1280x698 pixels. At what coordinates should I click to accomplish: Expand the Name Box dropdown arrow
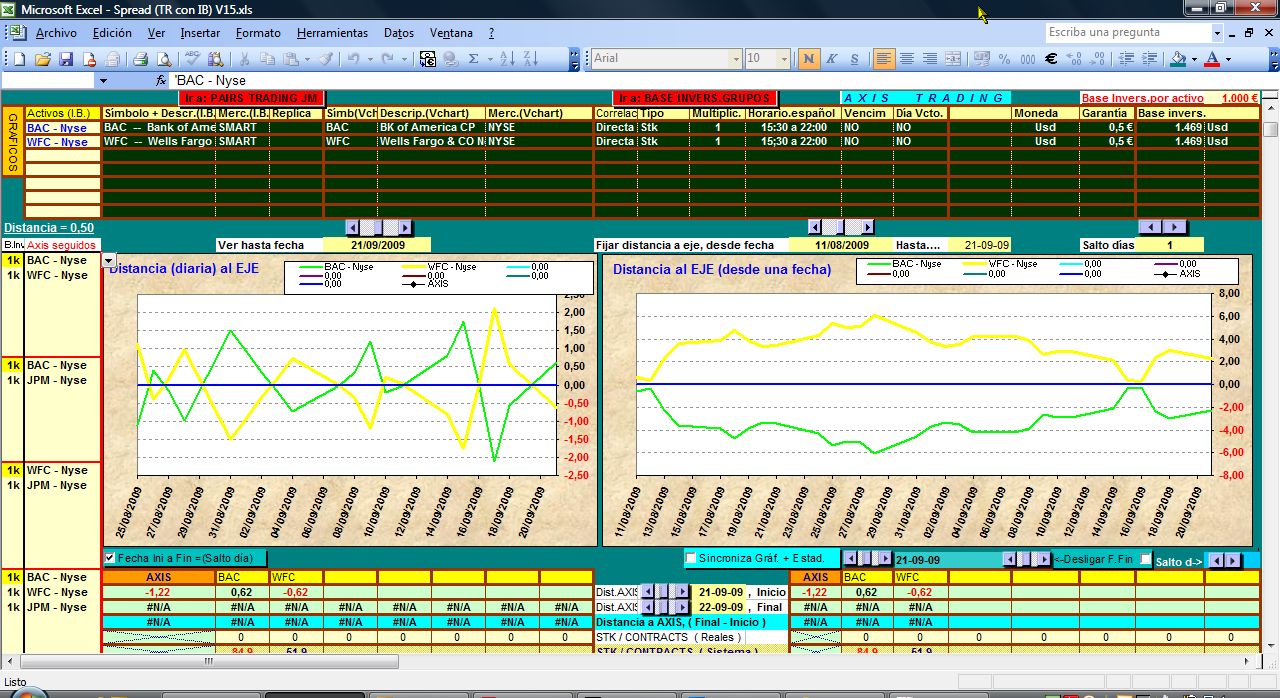point(102,80)
